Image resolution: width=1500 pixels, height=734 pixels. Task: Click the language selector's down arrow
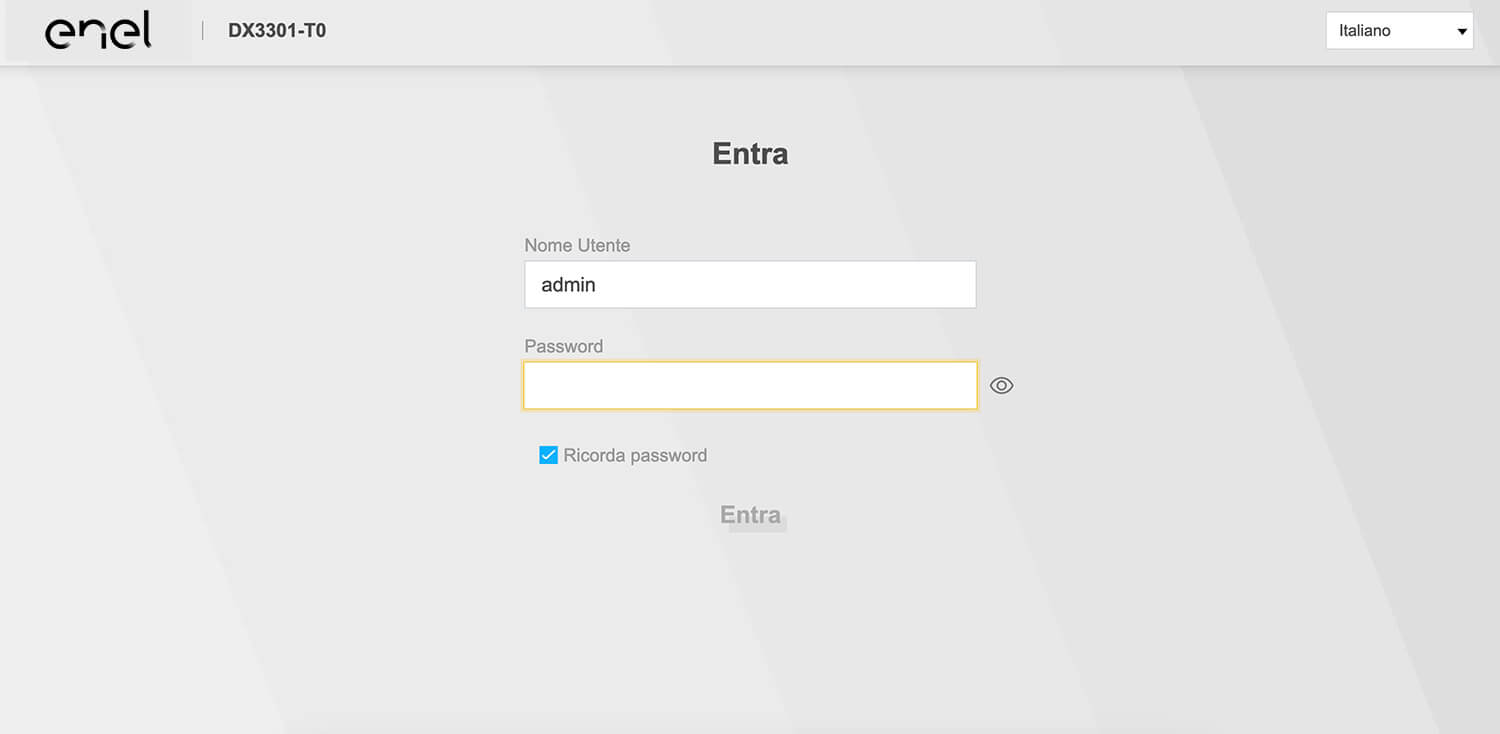1462,32
